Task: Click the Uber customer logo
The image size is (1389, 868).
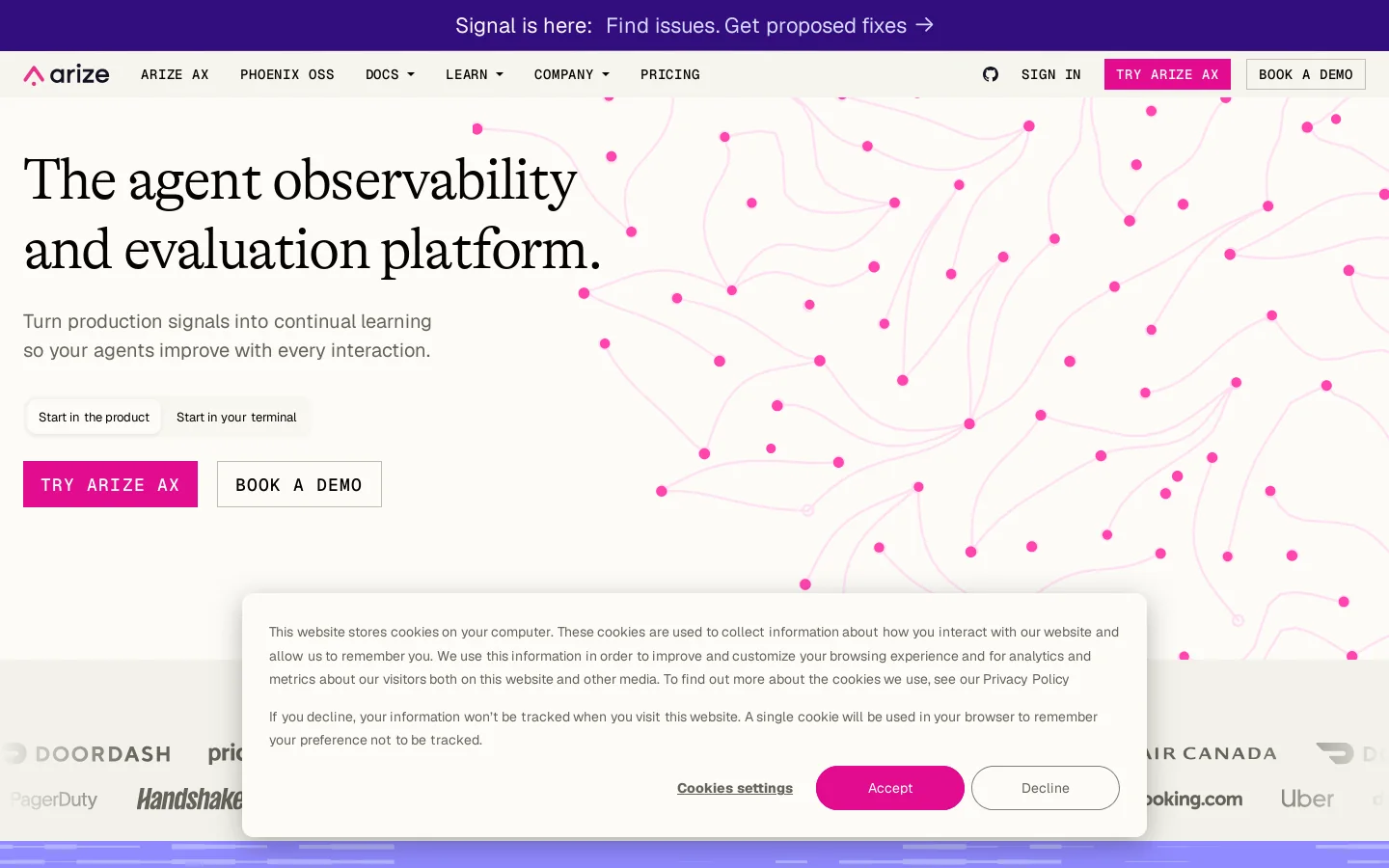Action: pos(1307,799)
